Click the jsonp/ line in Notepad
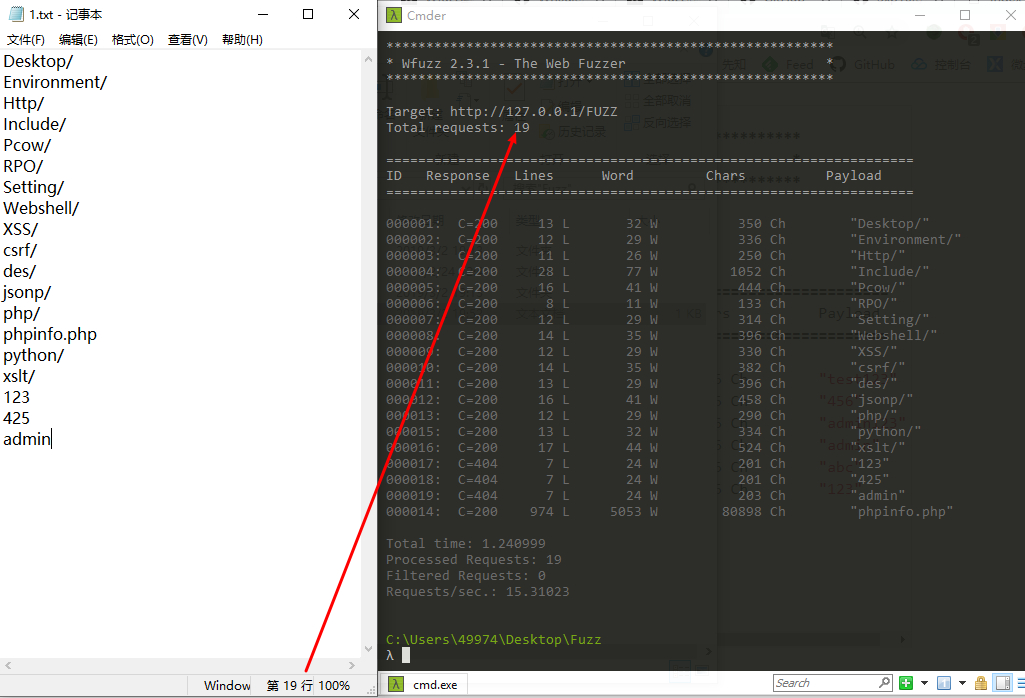The height and width of the screenshot is (698, 1025). click(27, 292)
